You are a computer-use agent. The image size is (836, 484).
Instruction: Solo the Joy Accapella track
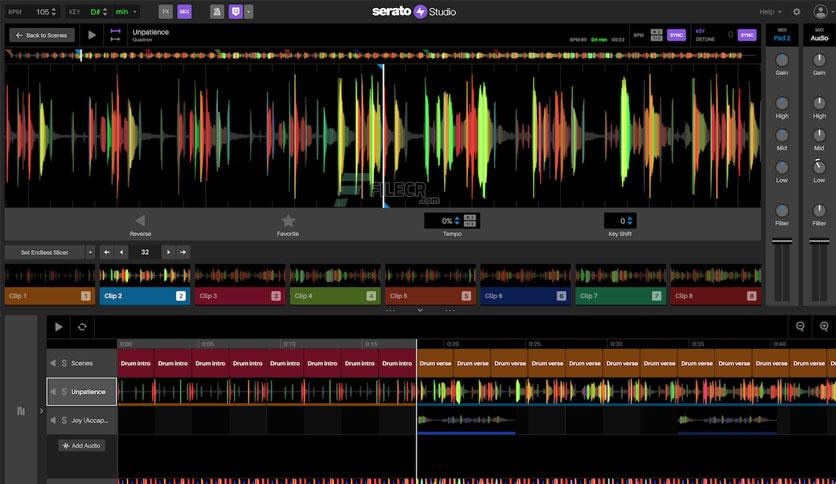(x=64, y=421)
